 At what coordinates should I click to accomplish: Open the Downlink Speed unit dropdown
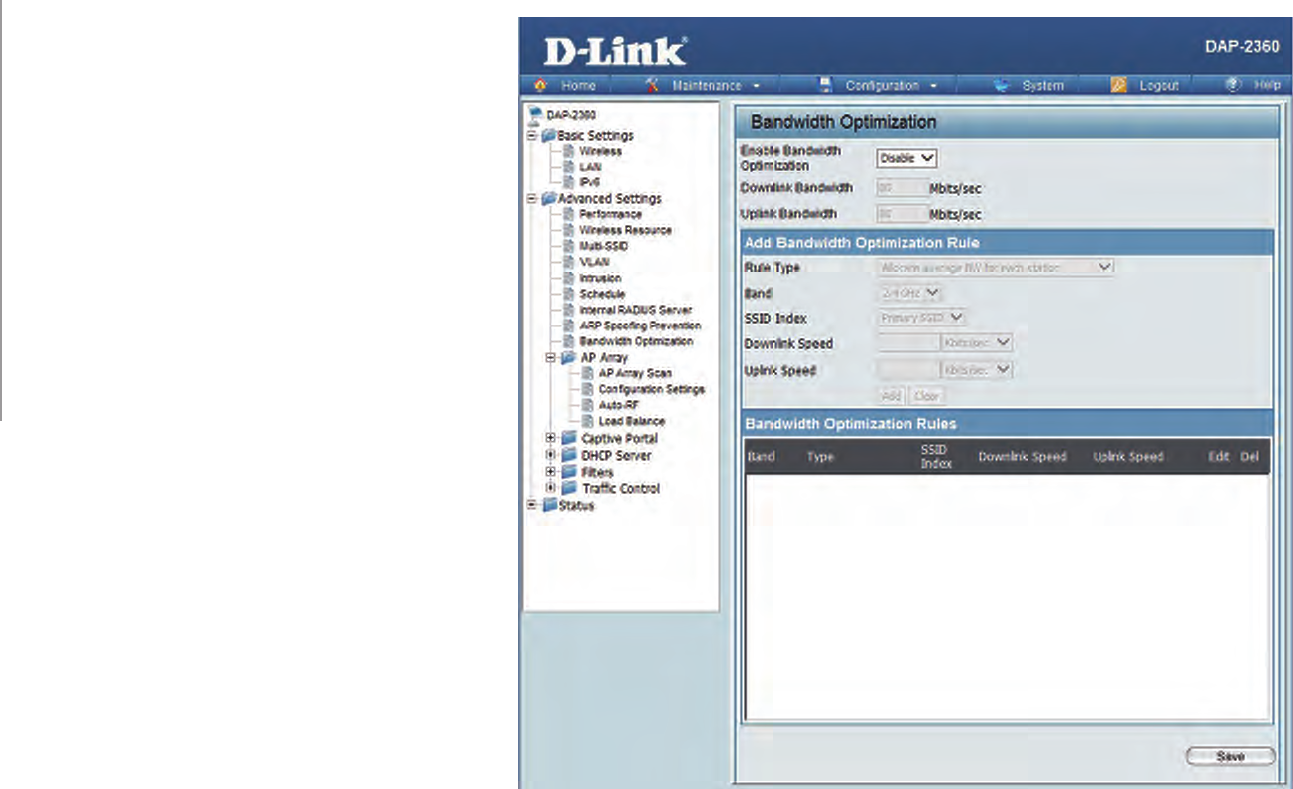pos(978,343)
